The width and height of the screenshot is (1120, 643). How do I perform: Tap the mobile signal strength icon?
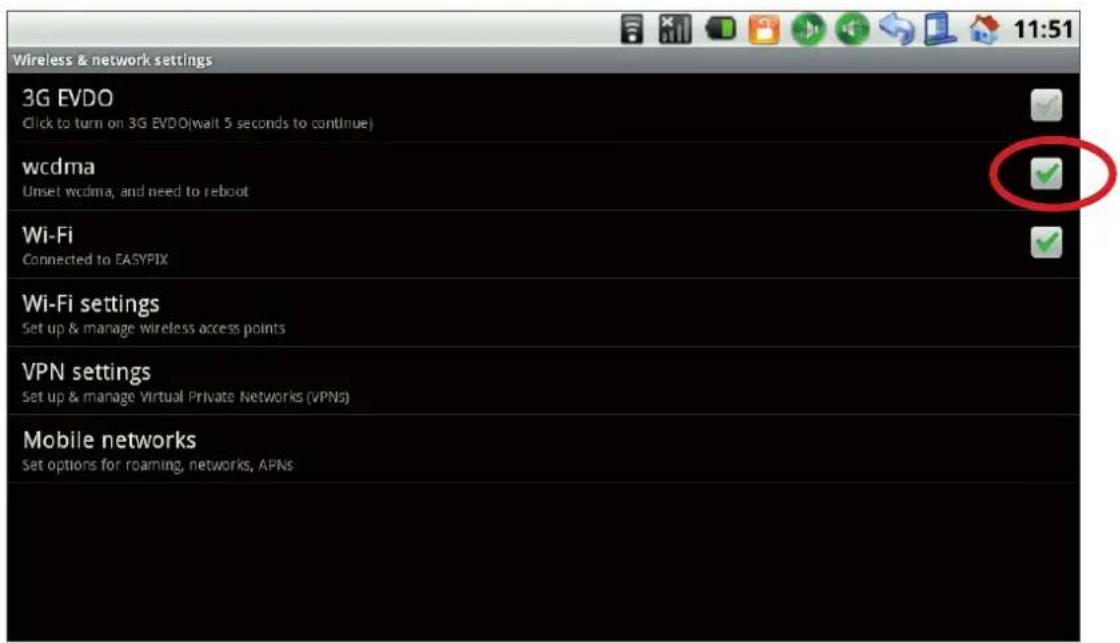coord(675,29)
